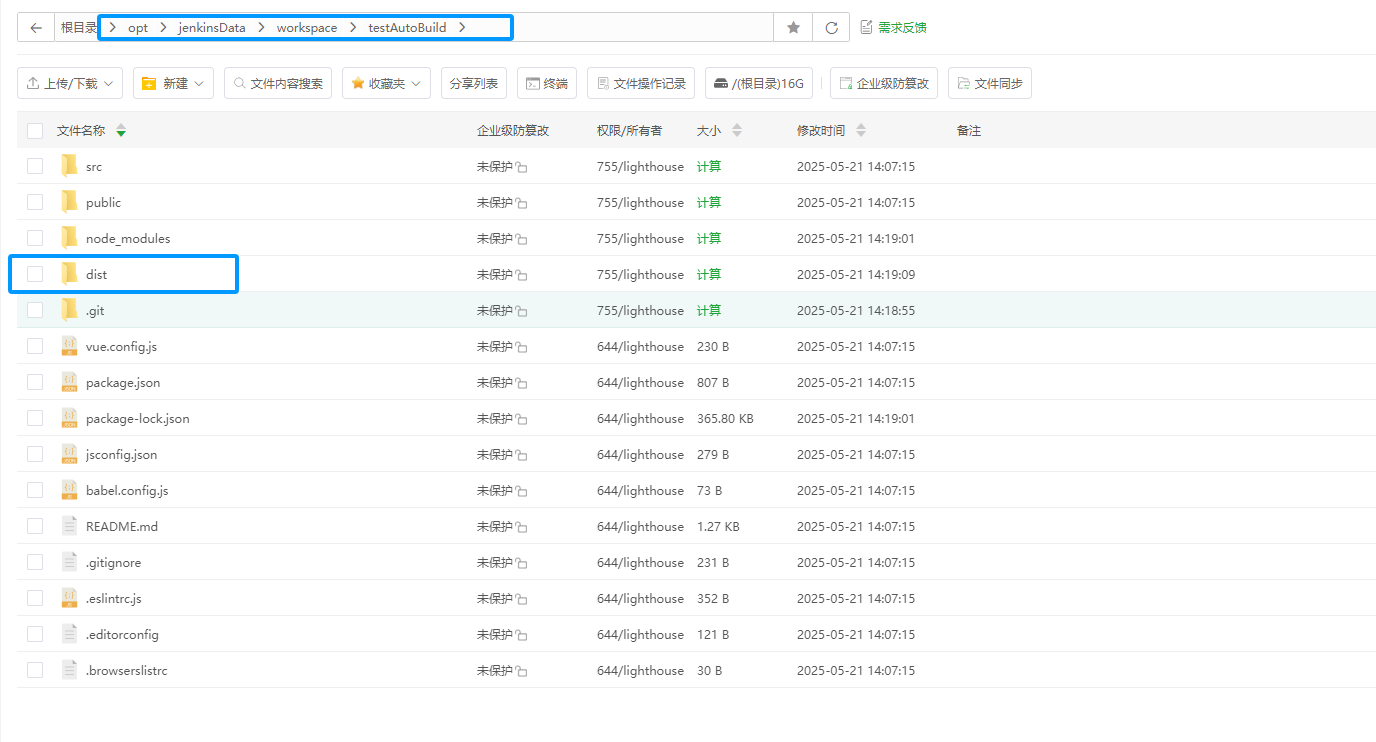Check the box for .git folder

pos(35,310)
